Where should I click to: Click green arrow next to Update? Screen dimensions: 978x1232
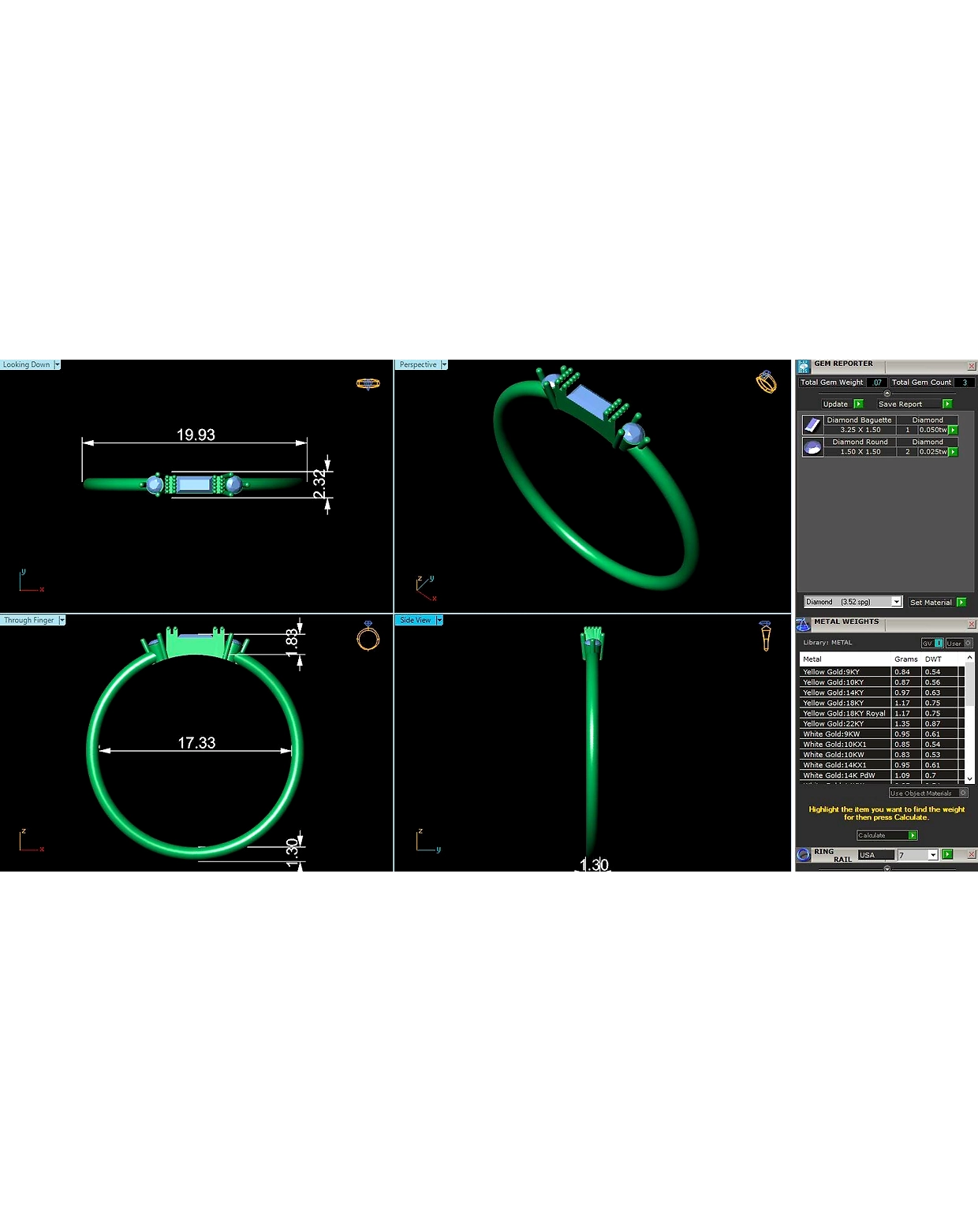coord(859,404)
